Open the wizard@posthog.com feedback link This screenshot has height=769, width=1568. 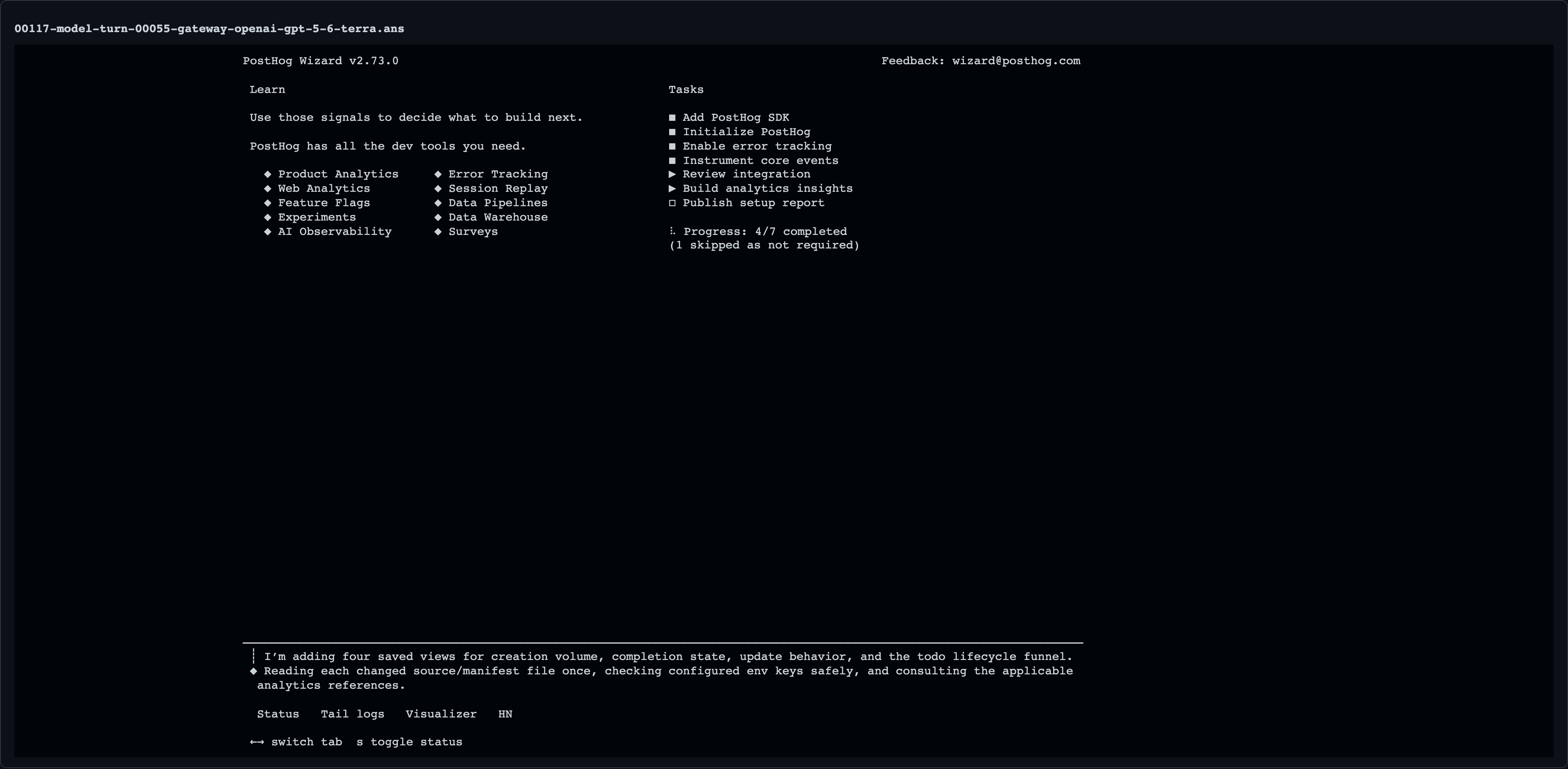1016,61
